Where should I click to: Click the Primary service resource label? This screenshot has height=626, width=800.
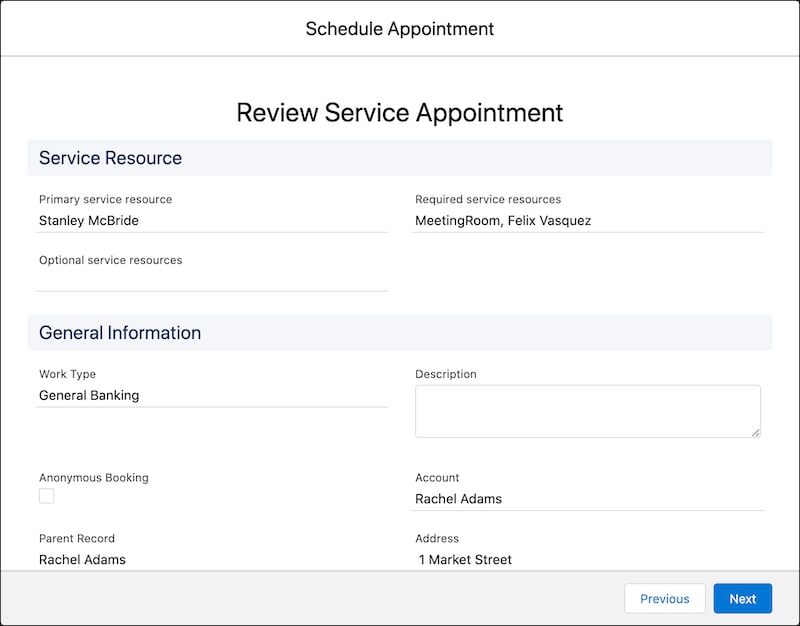[106, 199]
